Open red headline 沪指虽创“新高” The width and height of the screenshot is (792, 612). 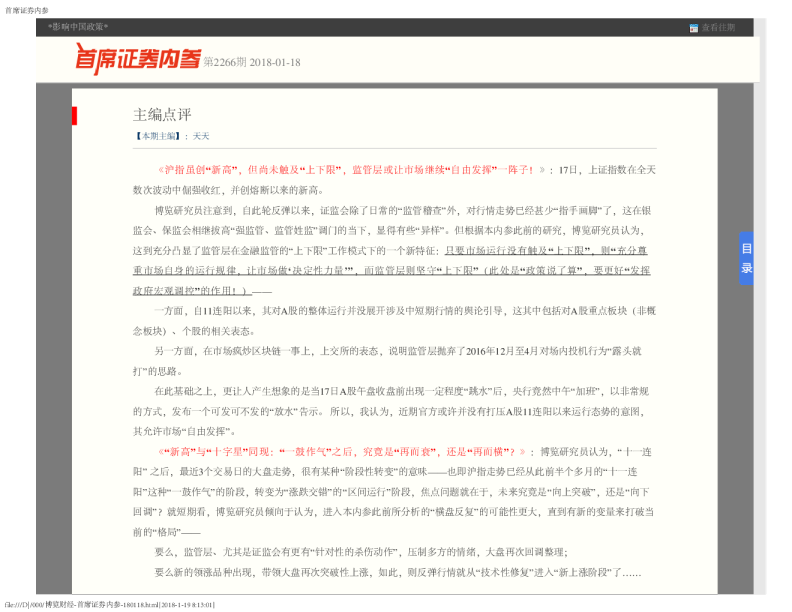[352, 170]
